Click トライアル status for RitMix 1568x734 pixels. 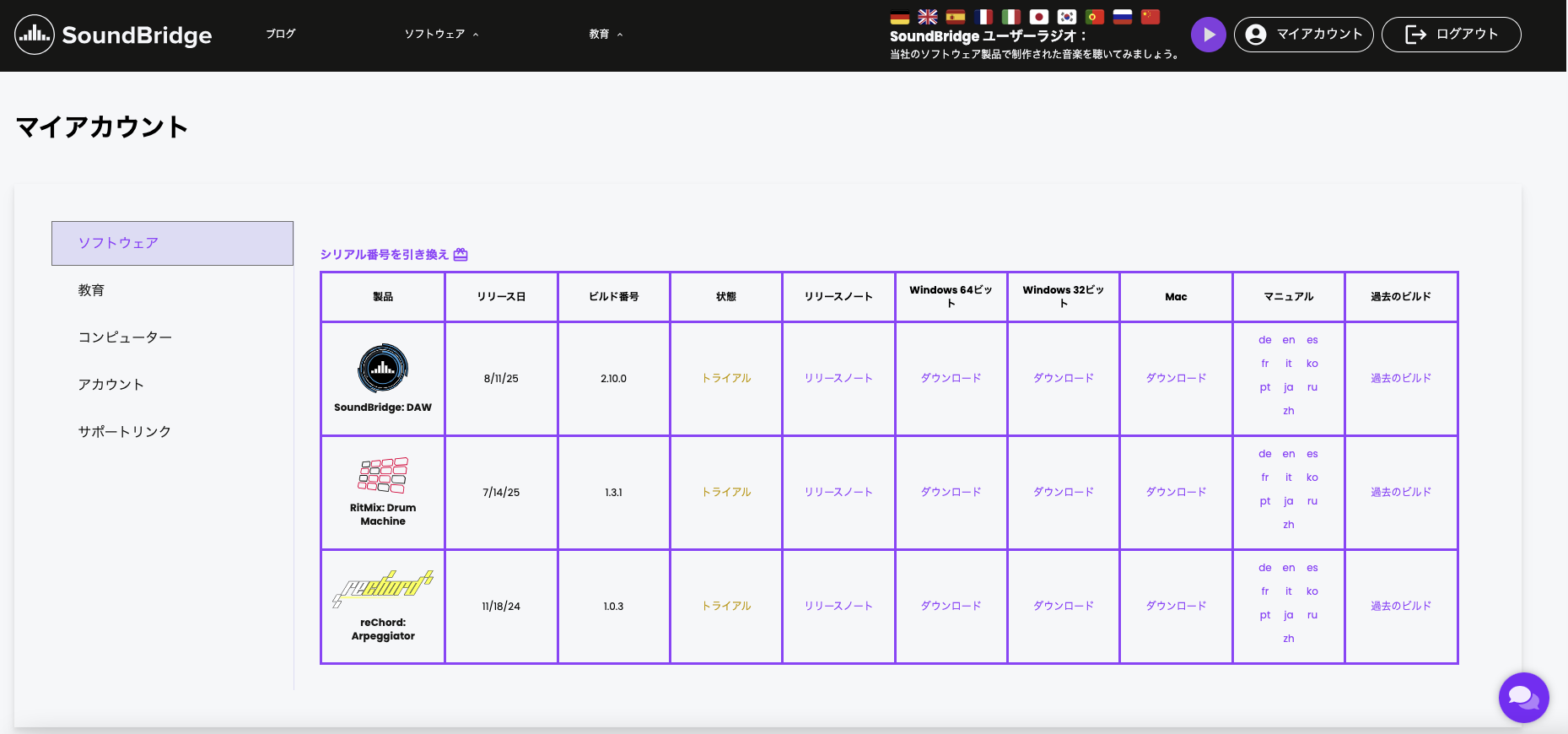pos(726,492)
